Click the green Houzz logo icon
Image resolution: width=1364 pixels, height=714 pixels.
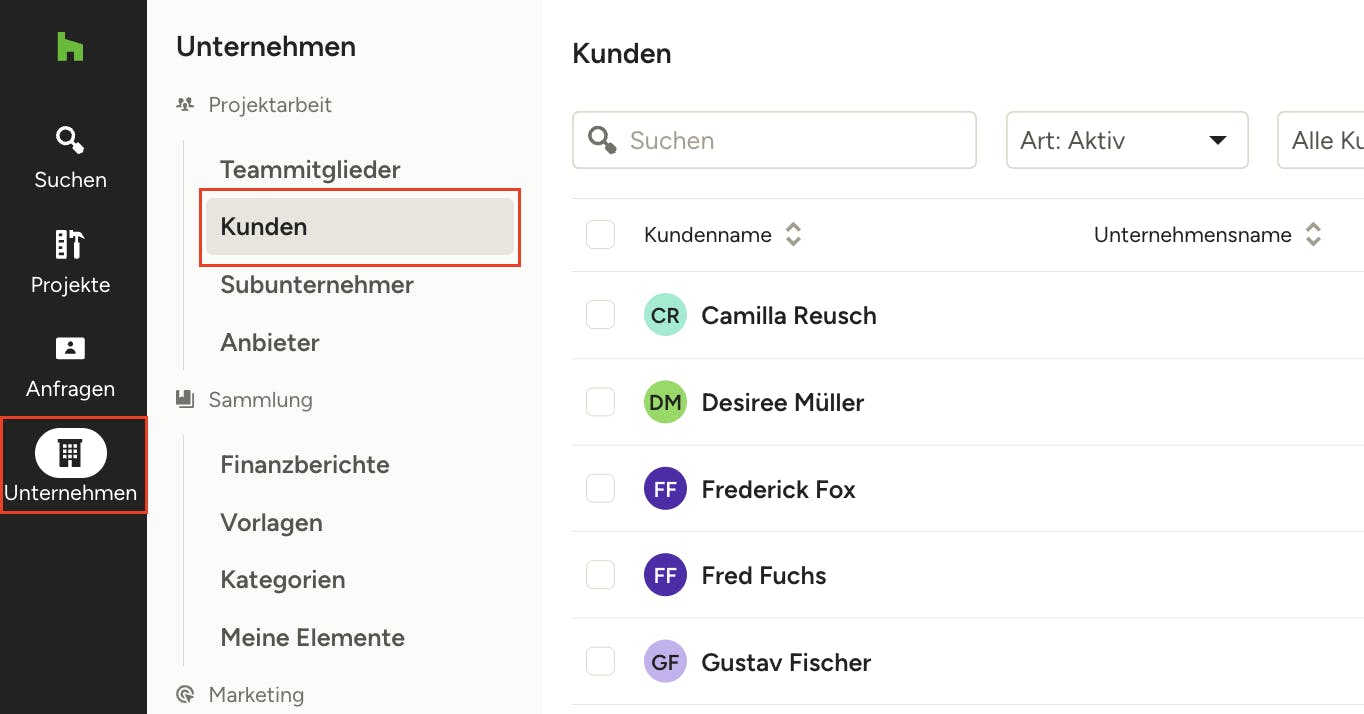click(70, 47)
